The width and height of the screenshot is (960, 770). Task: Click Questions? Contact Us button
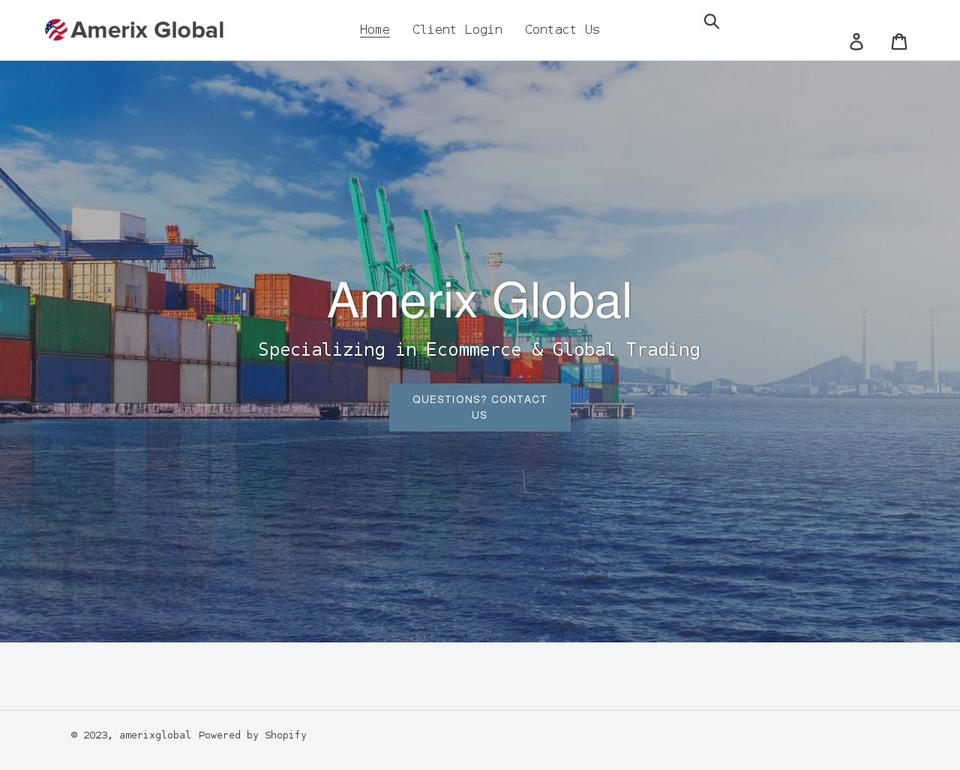pos(479,407)
